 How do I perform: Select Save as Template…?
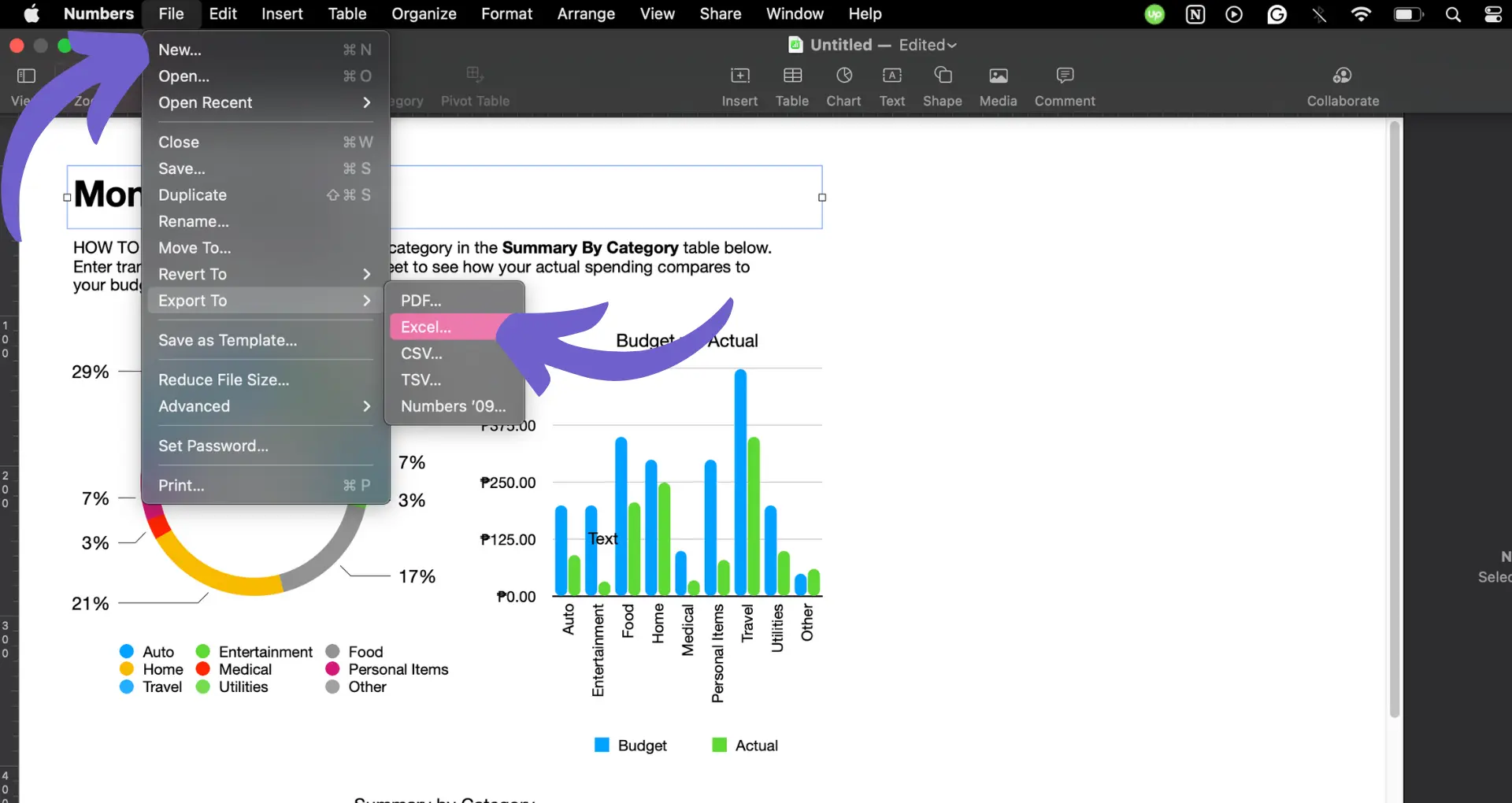click(x=265, y=340)
